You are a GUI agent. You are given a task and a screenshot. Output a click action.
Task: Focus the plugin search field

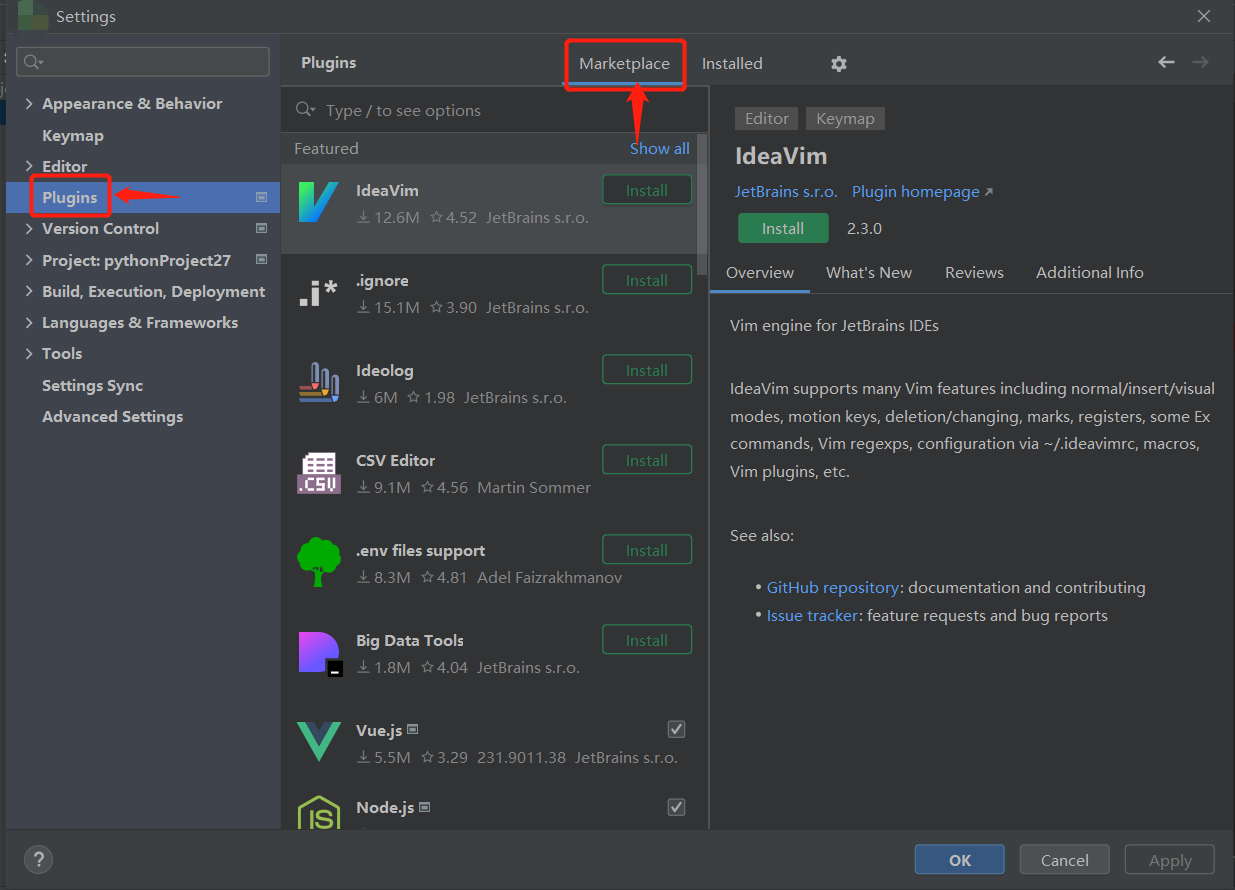(x=495, y=110)
